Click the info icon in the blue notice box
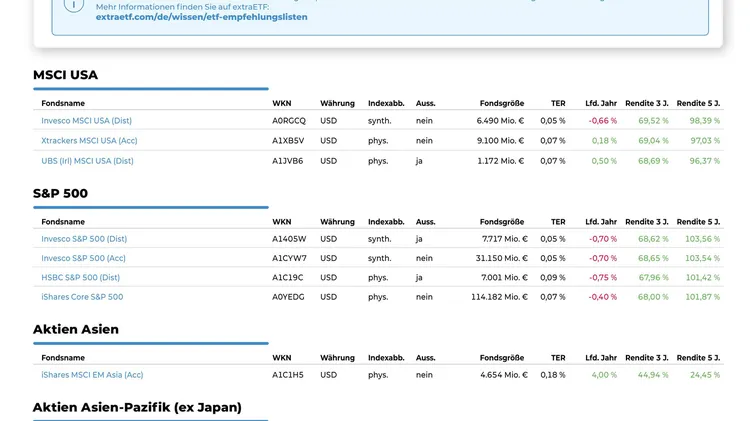The width and height of the screenshot is (750, 421). (74, 5)
